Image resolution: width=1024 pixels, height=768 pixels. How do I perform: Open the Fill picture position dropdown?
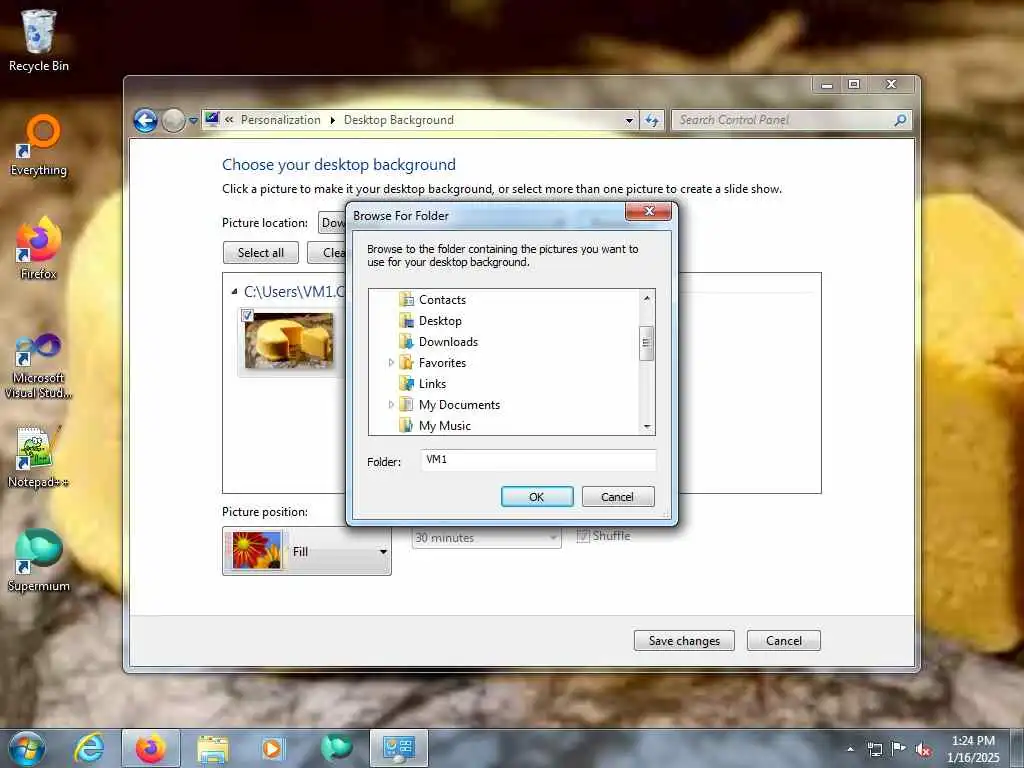306,551
